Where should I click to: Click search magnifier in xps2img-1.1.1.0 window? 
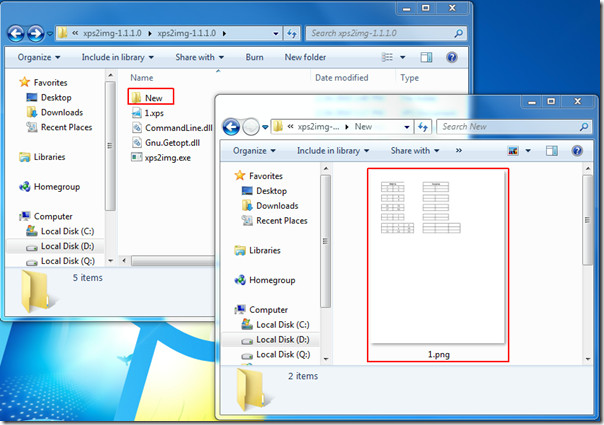(x=458, y=34)
